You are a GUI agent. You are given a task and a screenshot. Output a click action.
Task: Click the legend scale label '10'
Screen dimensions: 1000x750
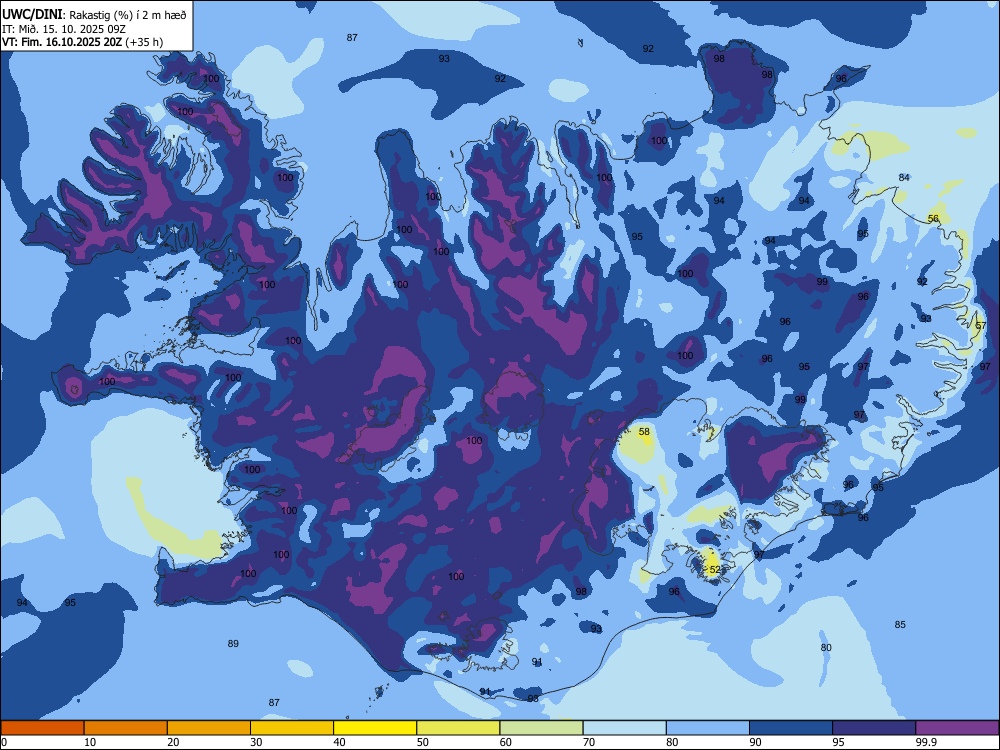[x=90, y=742]
